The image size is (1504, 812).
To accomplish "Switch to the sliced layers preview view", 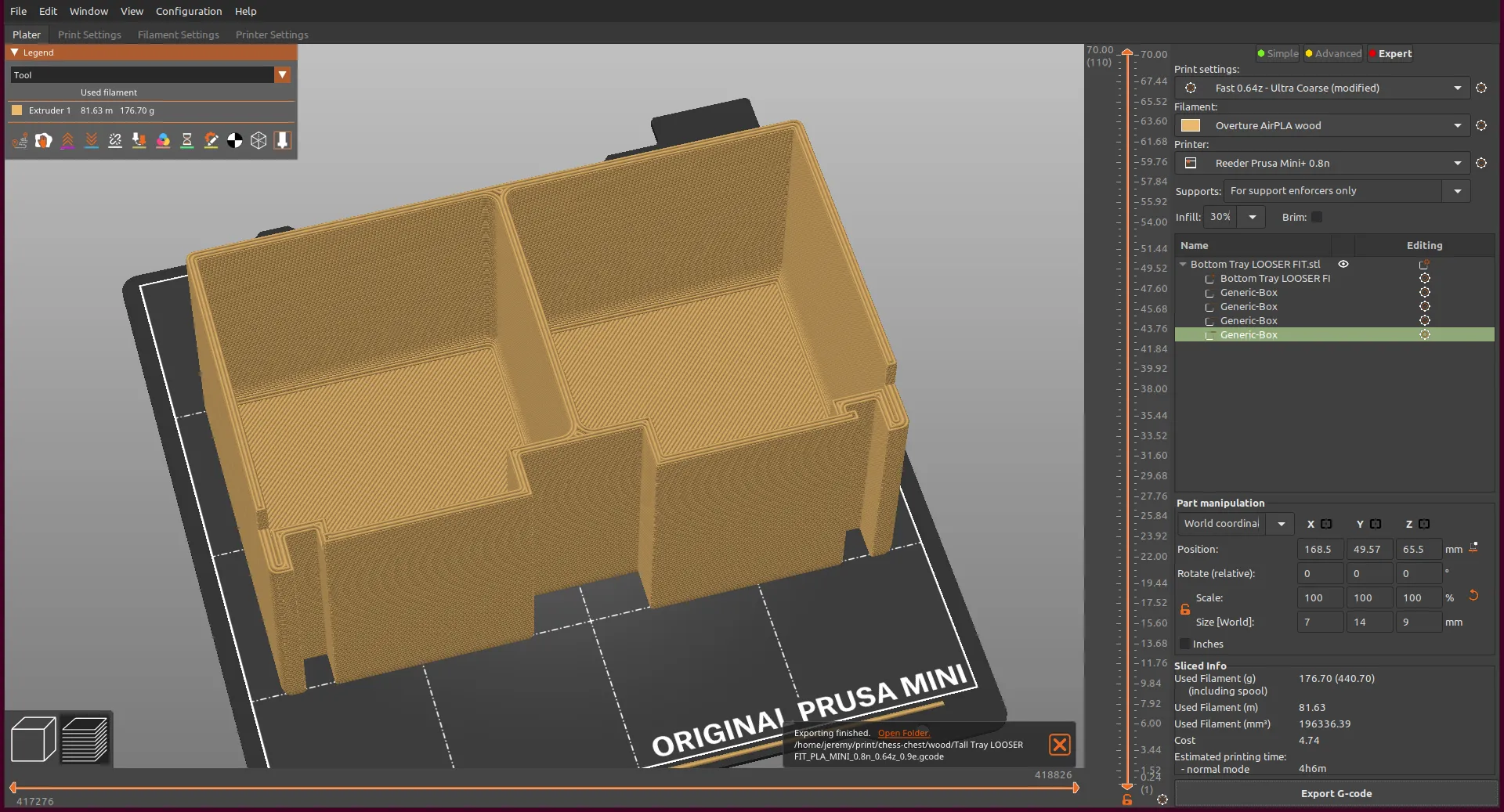I will (85, 739).
